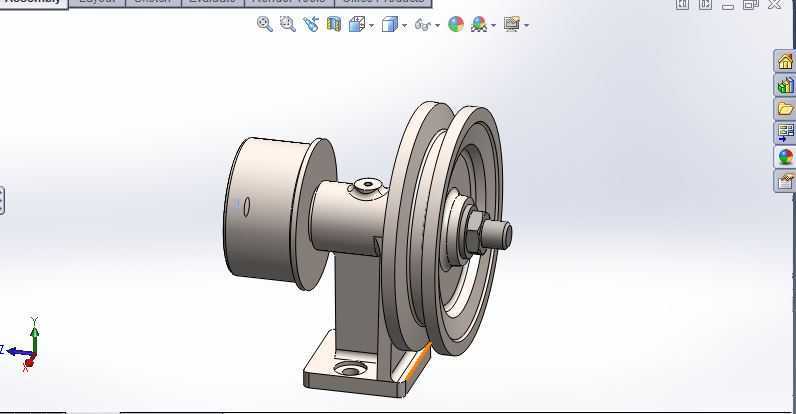796x414 pixels.
Task: Click the Apply Scene icon
Action: click(479, 24)
